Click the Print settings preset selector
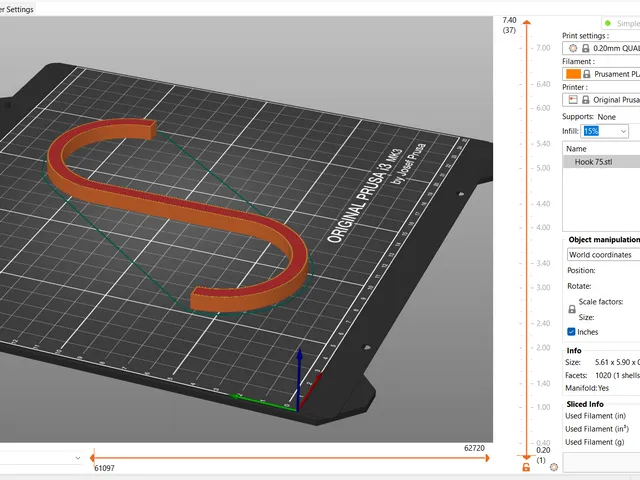The height and width of the screenshot is (480, 640). 601,48
